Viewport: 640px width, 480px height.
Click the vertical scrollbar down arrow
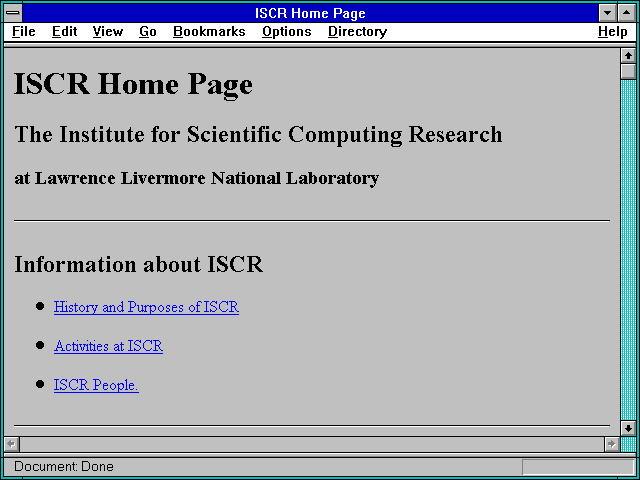[x=628, y=428]
